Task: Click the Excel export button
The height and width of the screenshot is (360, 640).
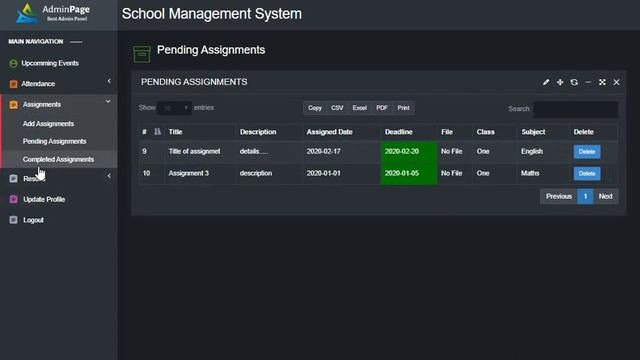Action: 360,108
